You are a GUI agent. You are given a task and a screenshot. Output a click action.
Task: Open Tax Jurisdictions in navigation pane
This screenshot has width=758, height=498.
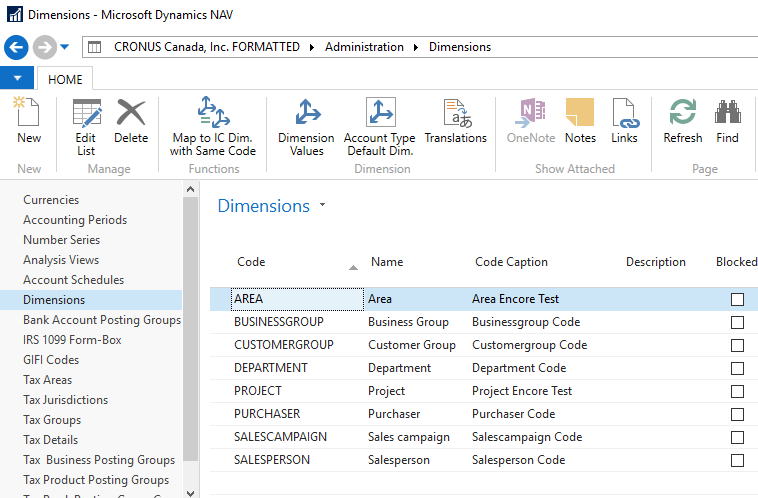click(65, 400)
